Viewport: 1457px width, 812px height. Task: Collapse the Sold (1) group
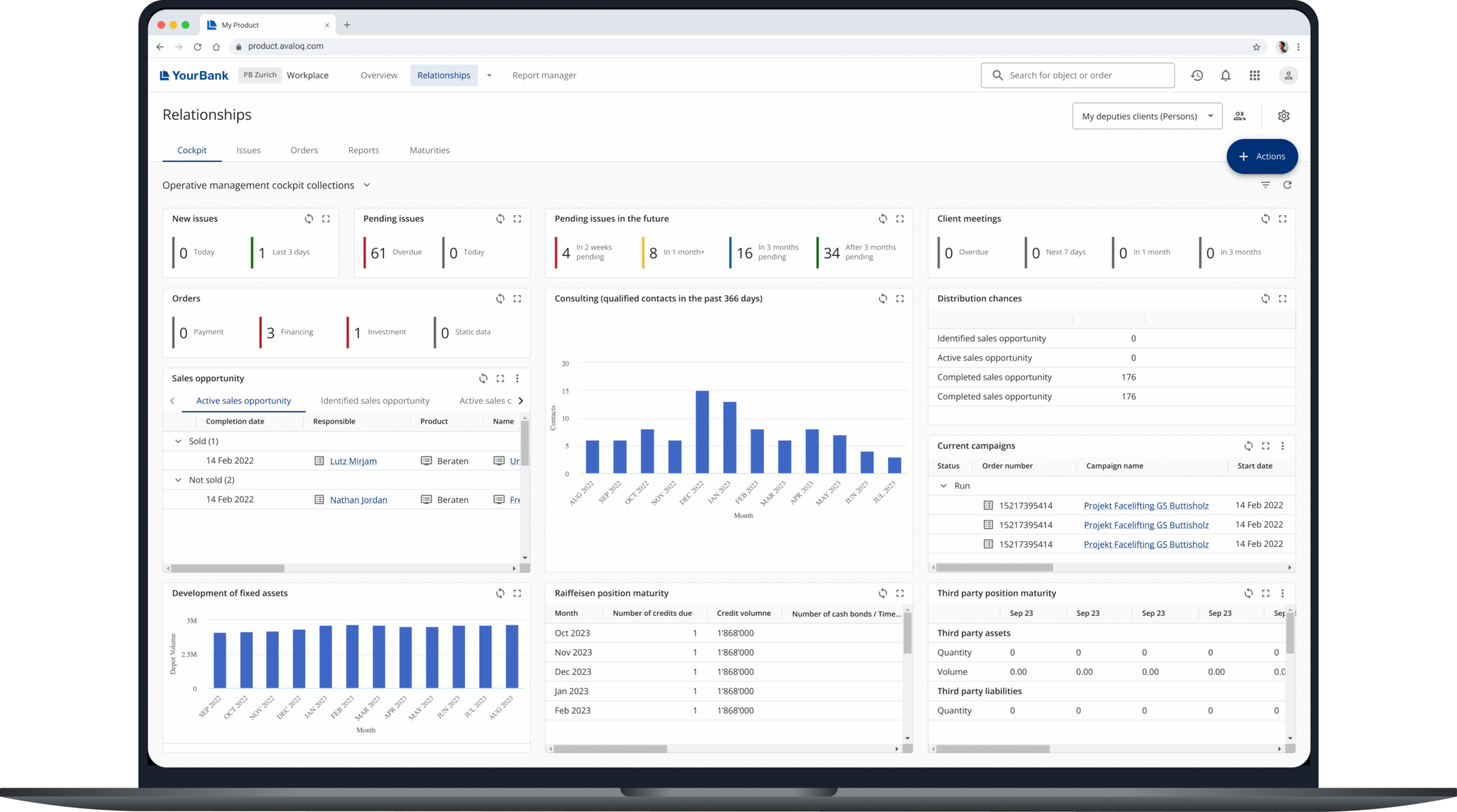coord(178,442)
